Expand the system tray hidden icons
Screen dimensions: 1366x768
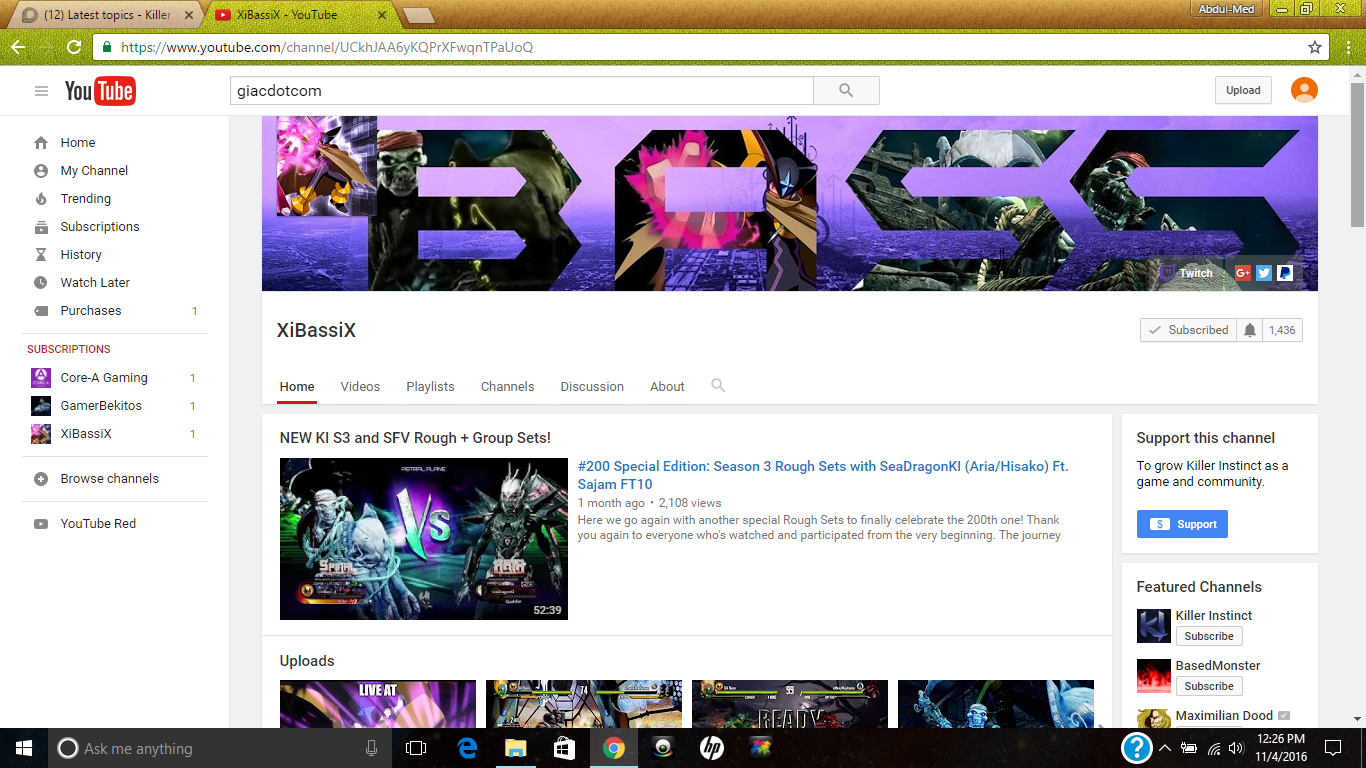click(x=1165, y=748)
